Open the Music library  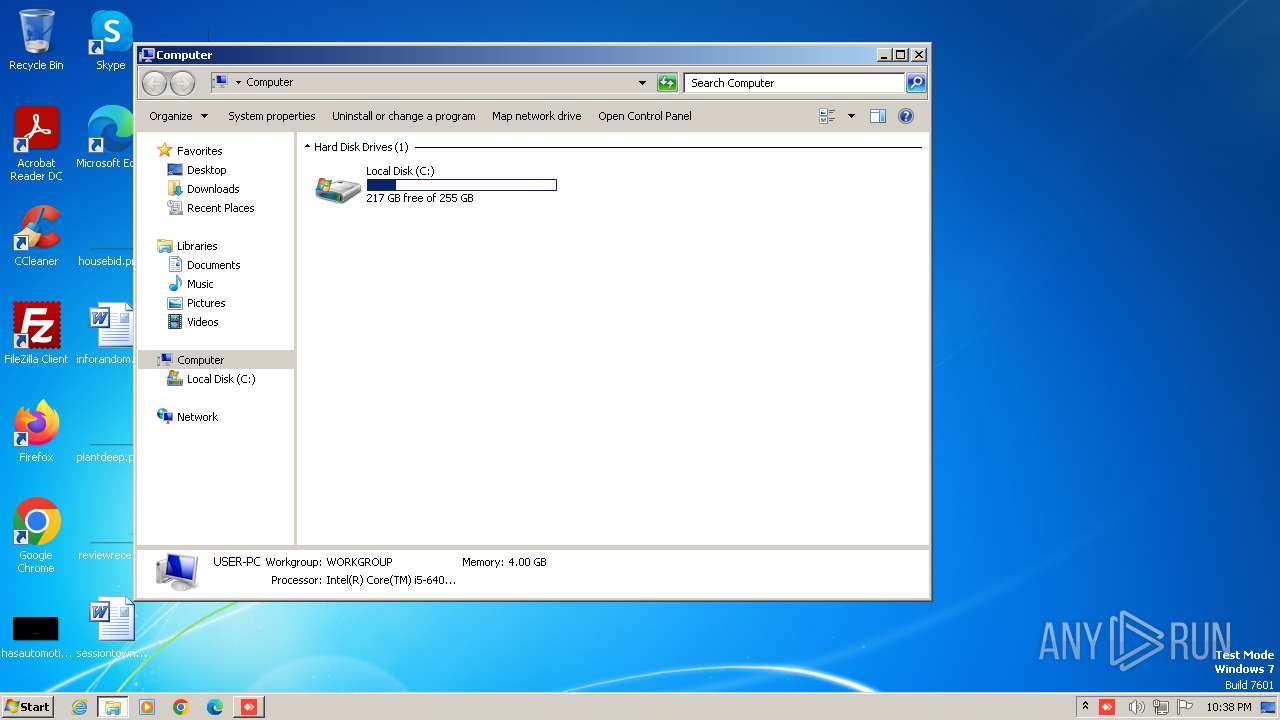[x=200, y=284]
